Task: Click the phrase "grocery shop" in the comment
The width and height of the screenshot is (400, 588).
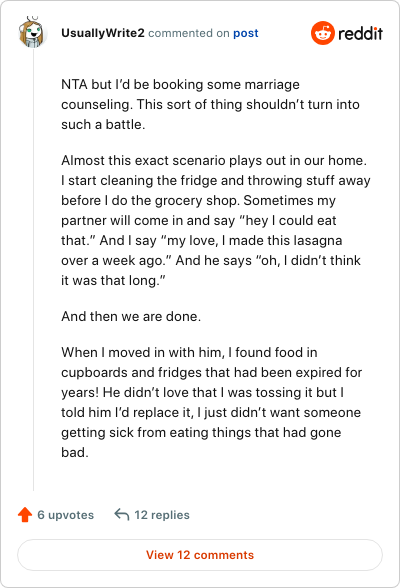Action: [x=197, y=201]
